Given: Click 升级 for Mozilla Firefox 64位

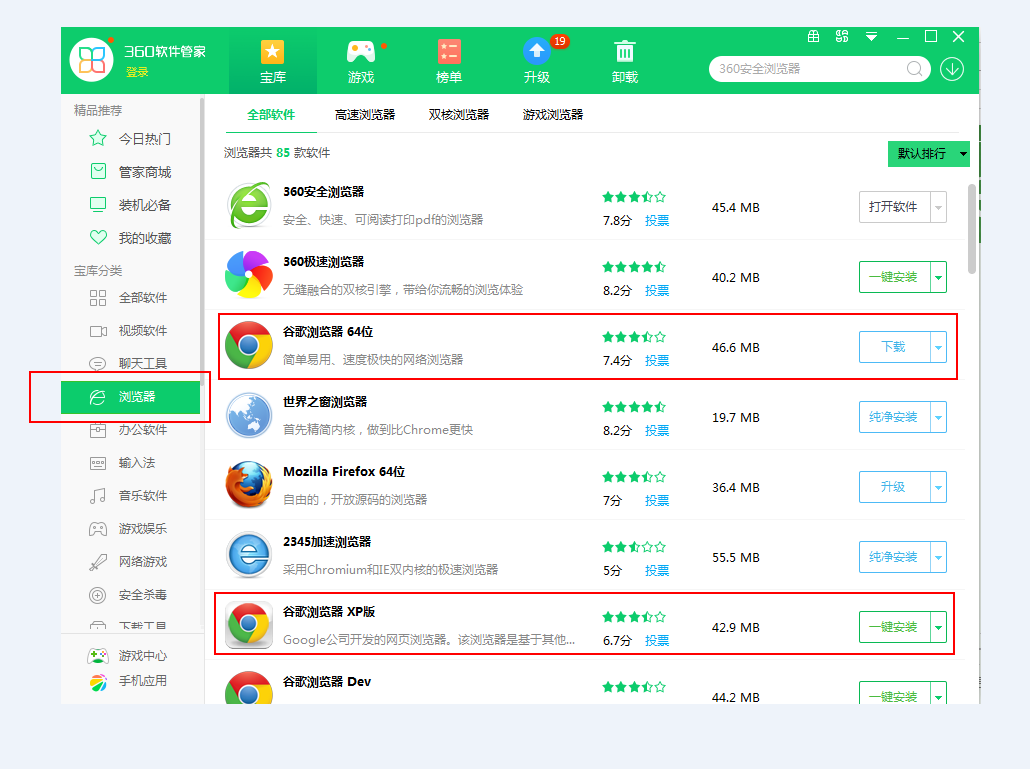Looking at the screenshot, I should coord(894,487).
